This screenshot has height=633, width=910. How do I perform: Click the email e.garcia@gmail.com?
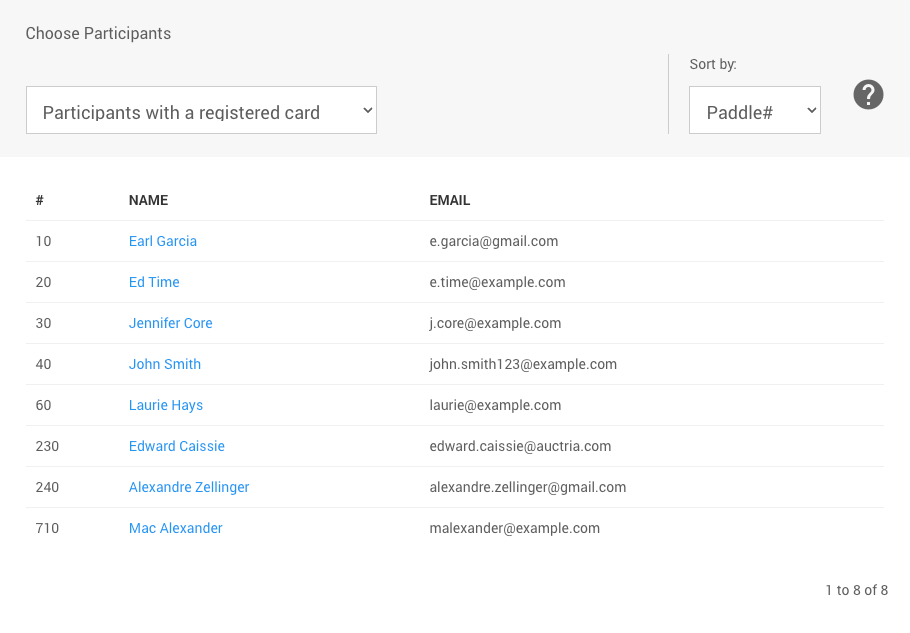(x=494, y=241)
